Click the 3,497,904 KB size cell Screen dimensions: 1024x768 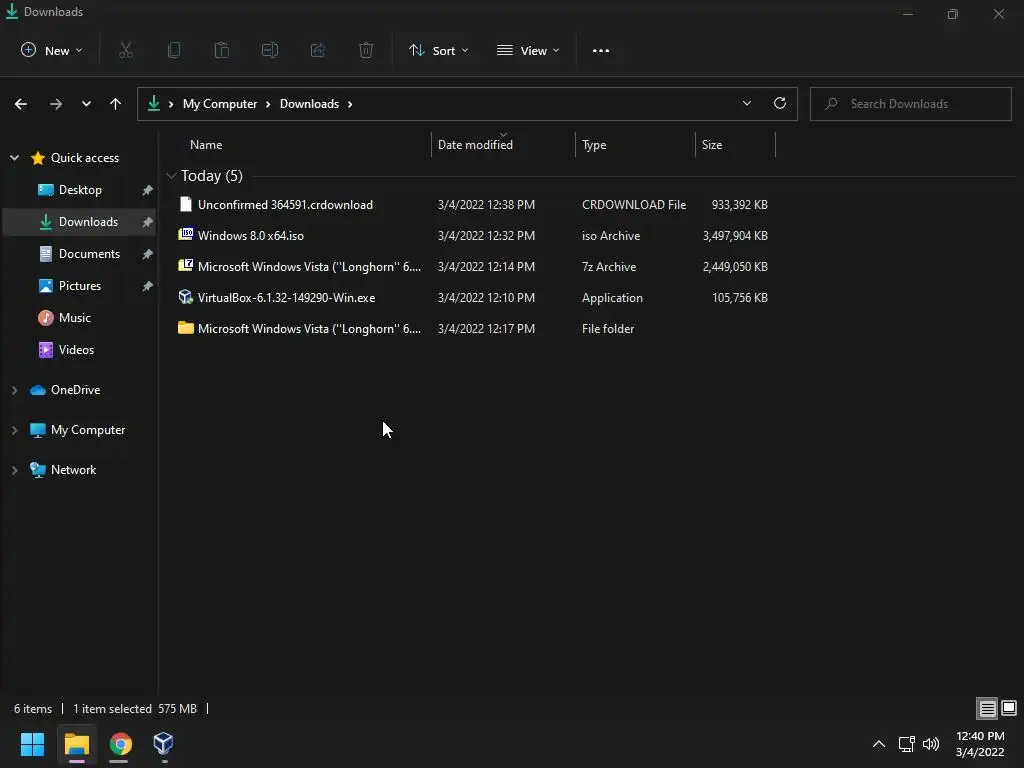pos(735,236)
